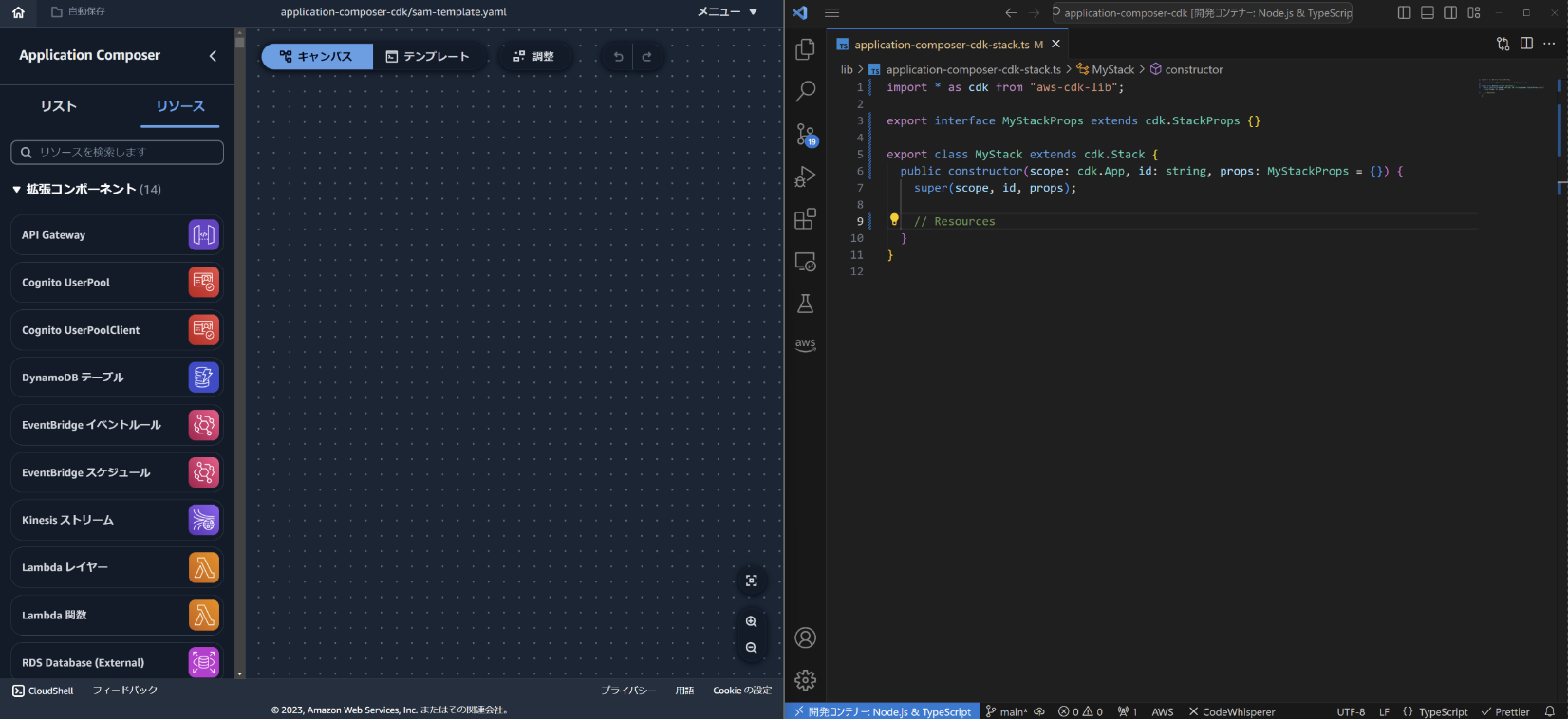The image size is (1568, 719).
Task: Click the CodeWhisperer status item
Action: [1231, 711]
